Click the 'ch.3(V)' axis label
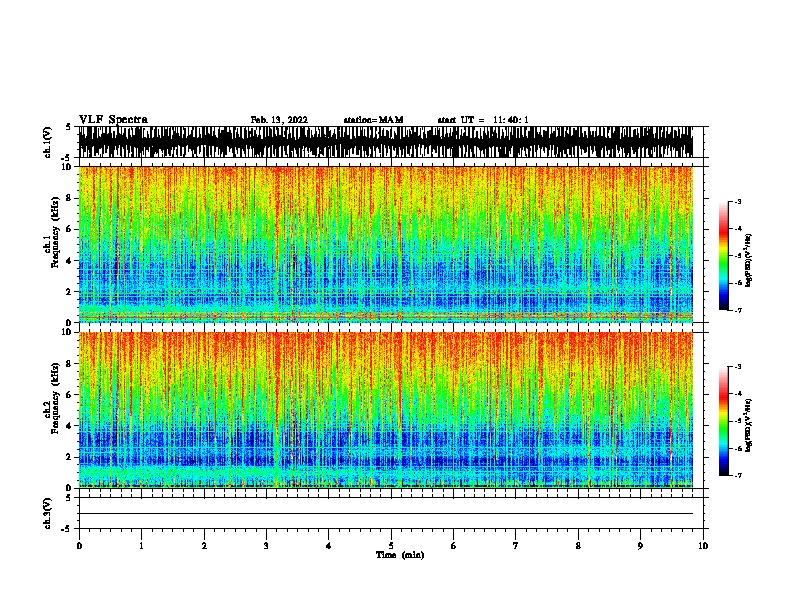 click(x=48, y=513)
